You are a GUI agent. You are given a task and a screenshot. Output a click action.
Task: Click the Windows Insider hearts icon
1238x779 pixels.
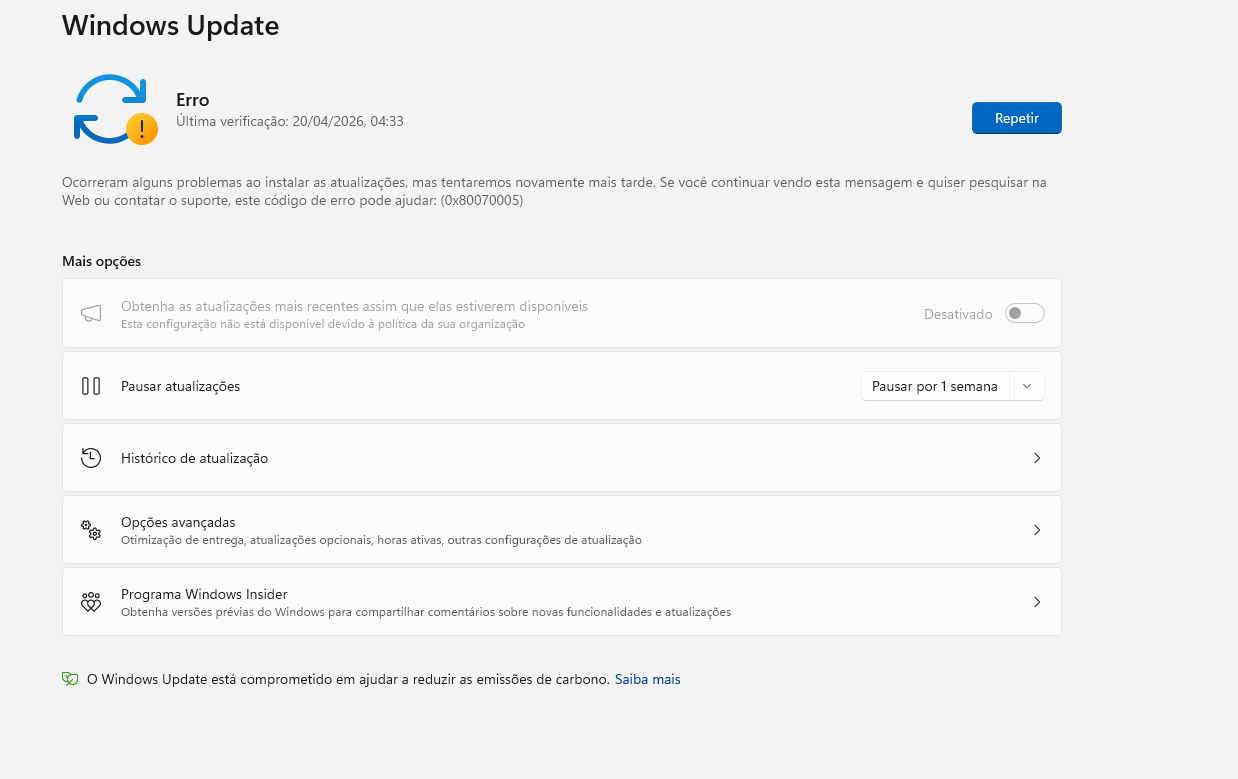tap(91, 602)
